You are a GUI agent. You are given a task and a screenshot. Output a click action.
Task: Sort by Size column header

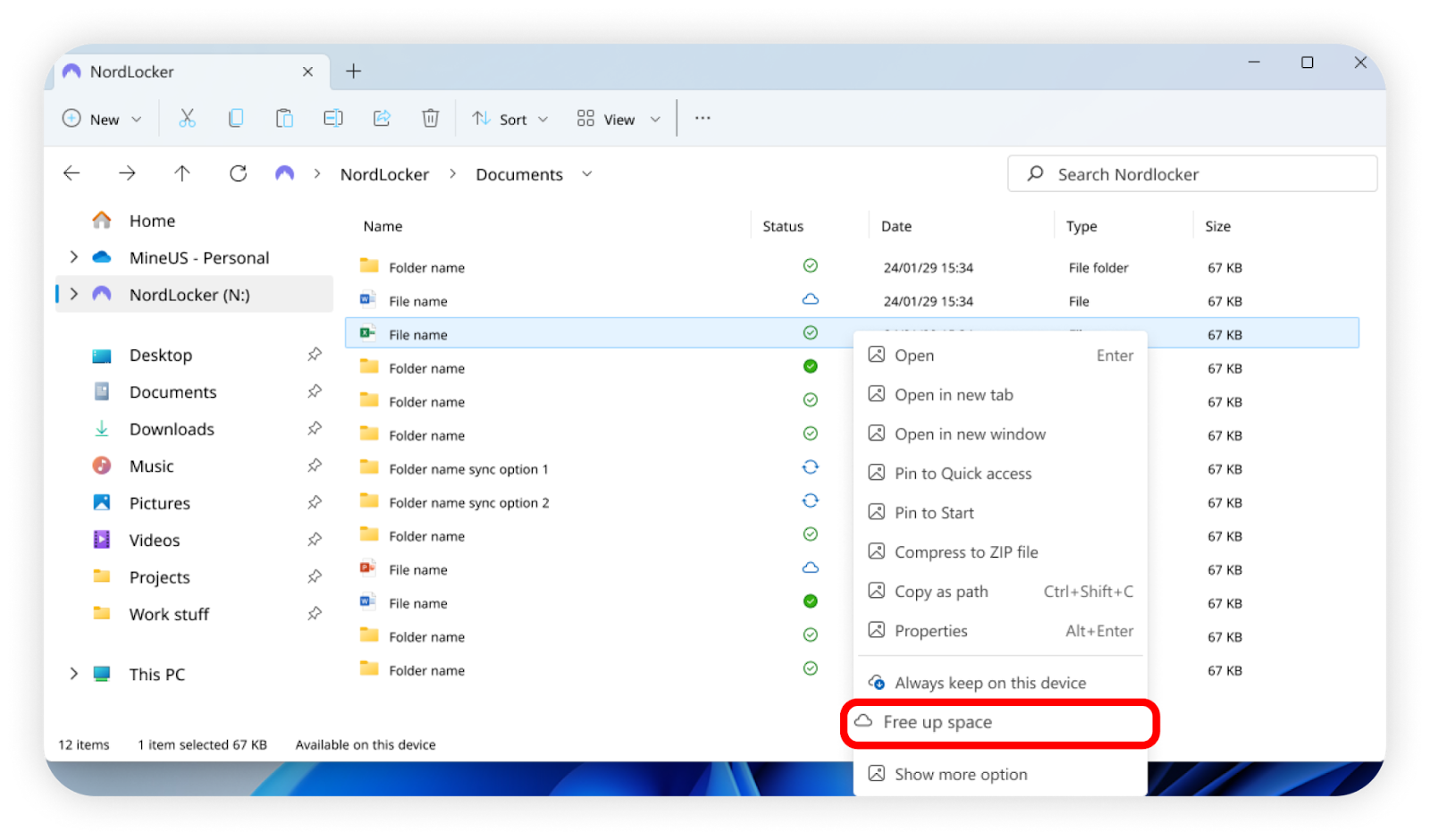[1217, 226]
